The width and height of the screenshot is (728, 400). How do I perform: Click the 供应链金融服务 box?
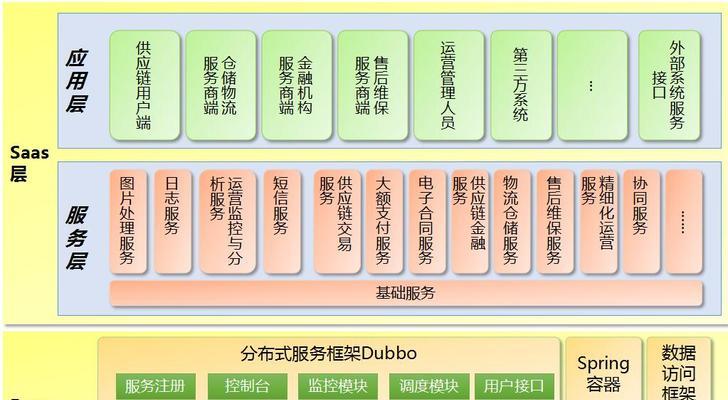470,222
